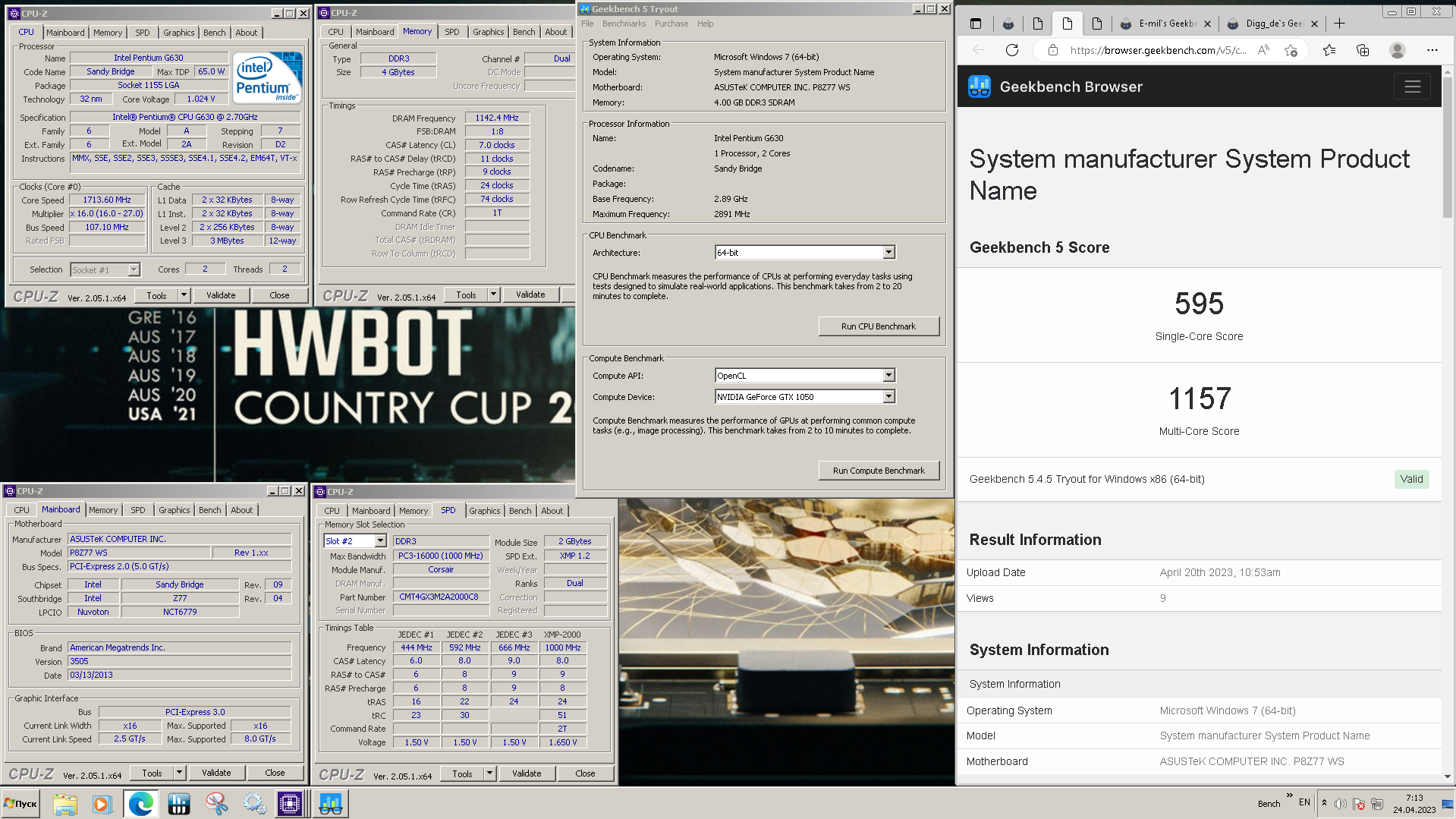
Task: Select the File menu in Geekbench
Action: pos(587,24)
